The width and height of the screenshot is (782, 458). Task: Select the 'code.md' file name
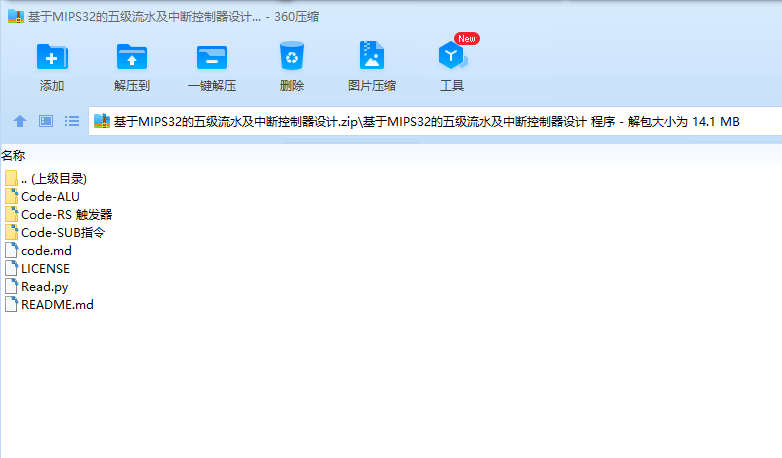coord(46,250)
